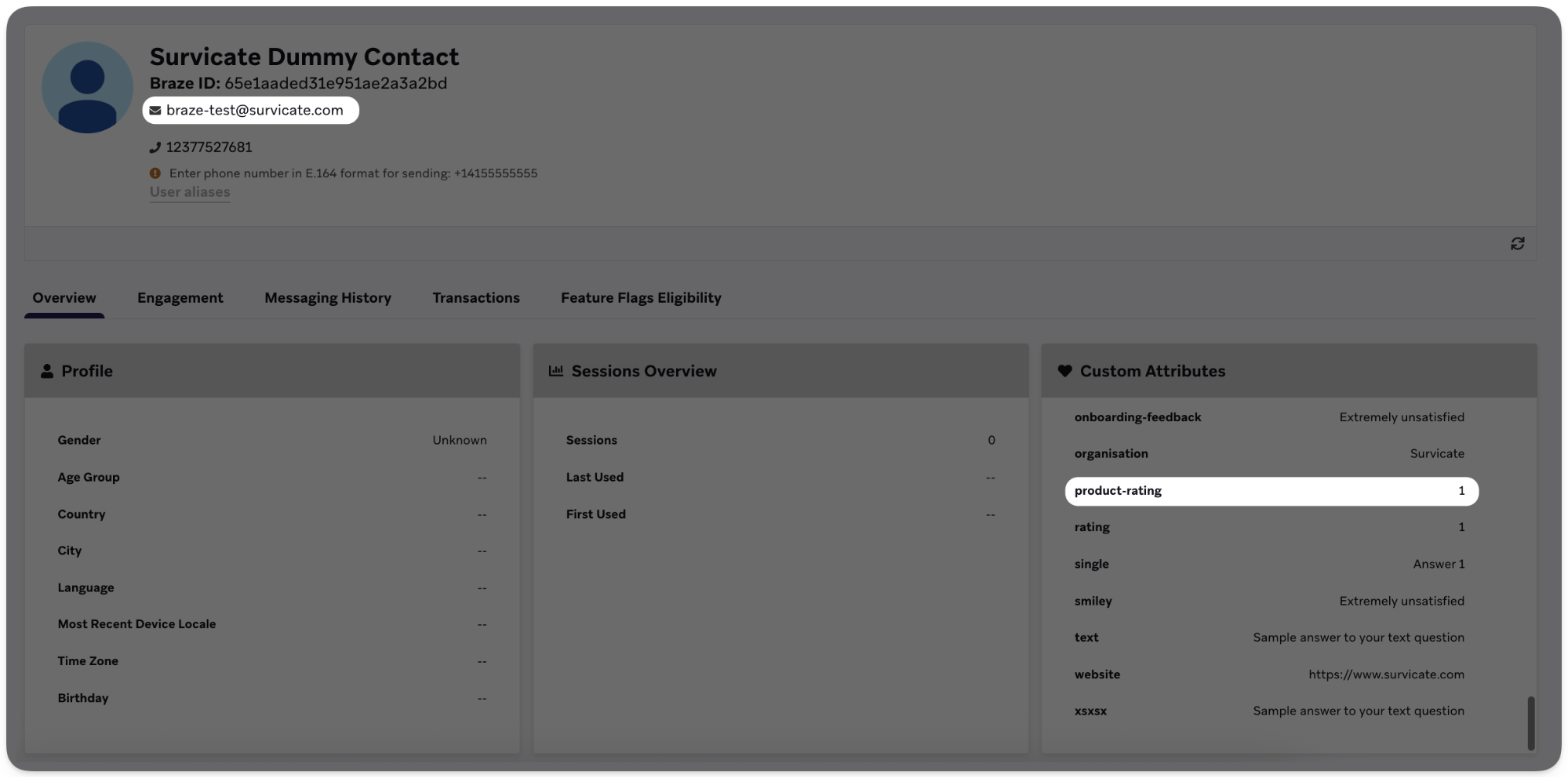
Task: Click the contact avatar image
Action: coord(87,86)
